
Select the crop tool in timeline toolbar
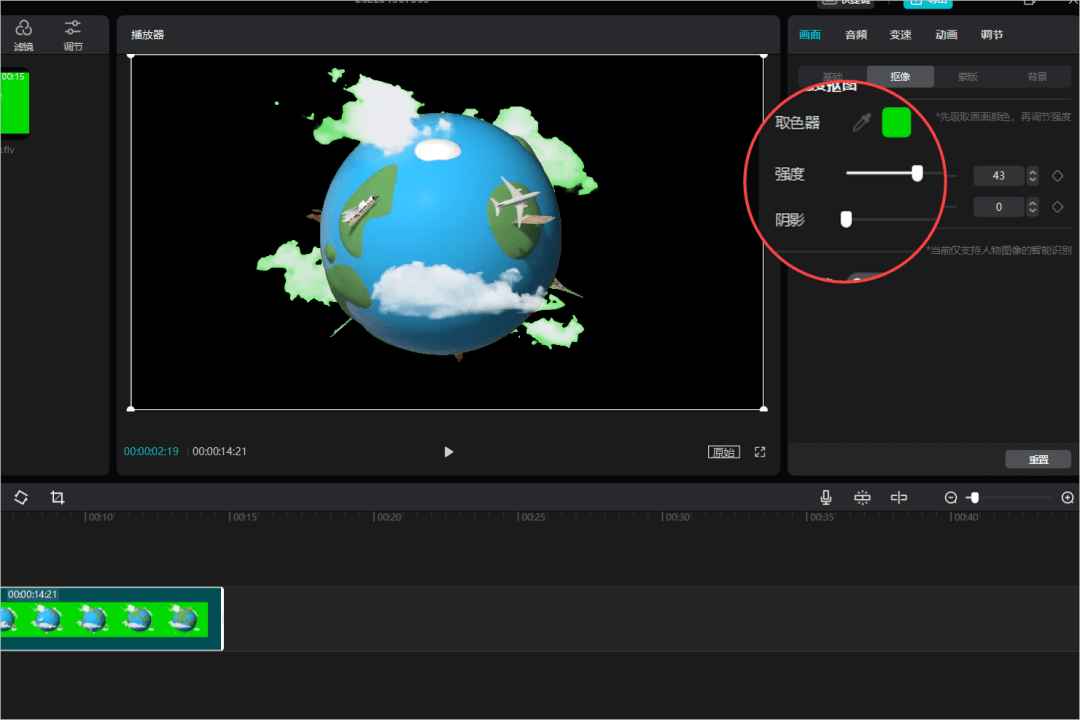(58, 497)
